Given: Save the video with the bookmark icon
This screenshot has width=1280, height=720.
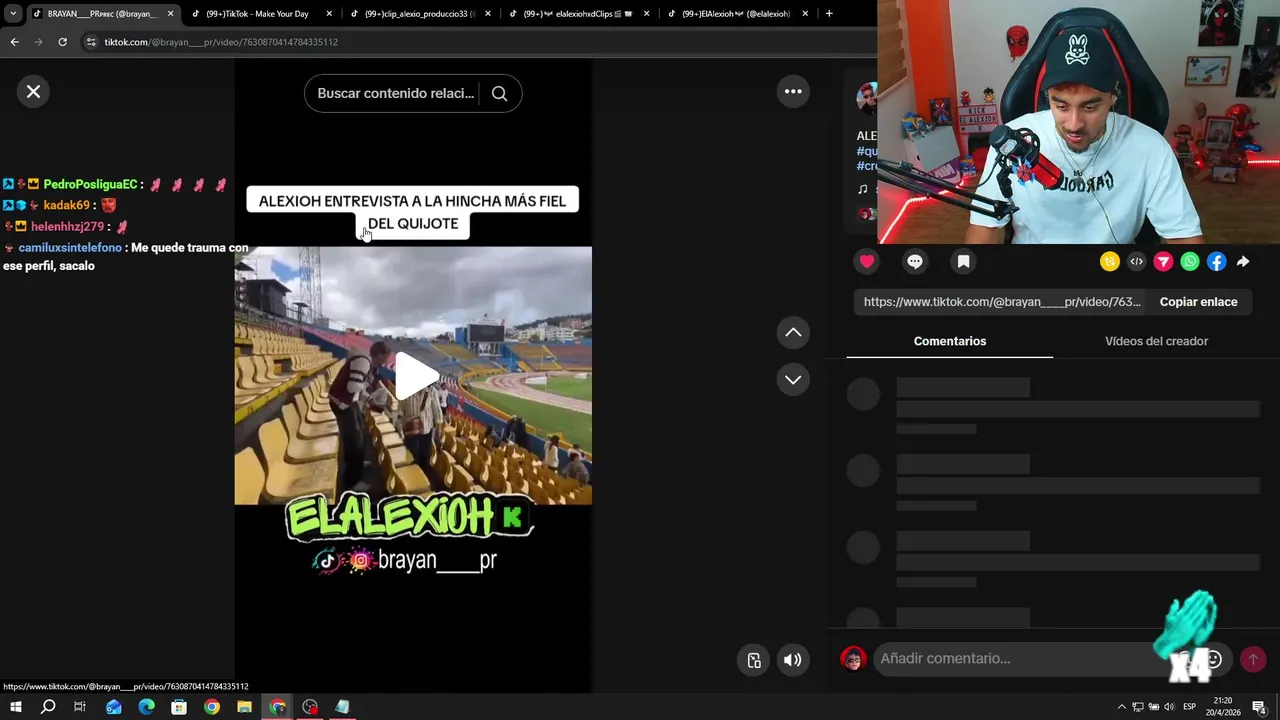Looking at the screenshot, I should (963, 262).
